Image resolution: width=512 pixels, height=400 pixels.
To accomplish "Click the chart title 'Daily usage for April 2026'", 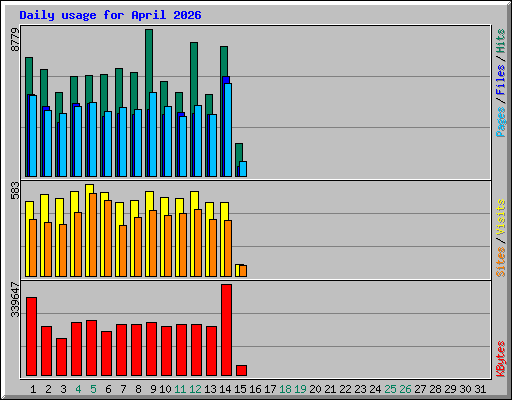I will pyautogui.click(x=110, y=15).
